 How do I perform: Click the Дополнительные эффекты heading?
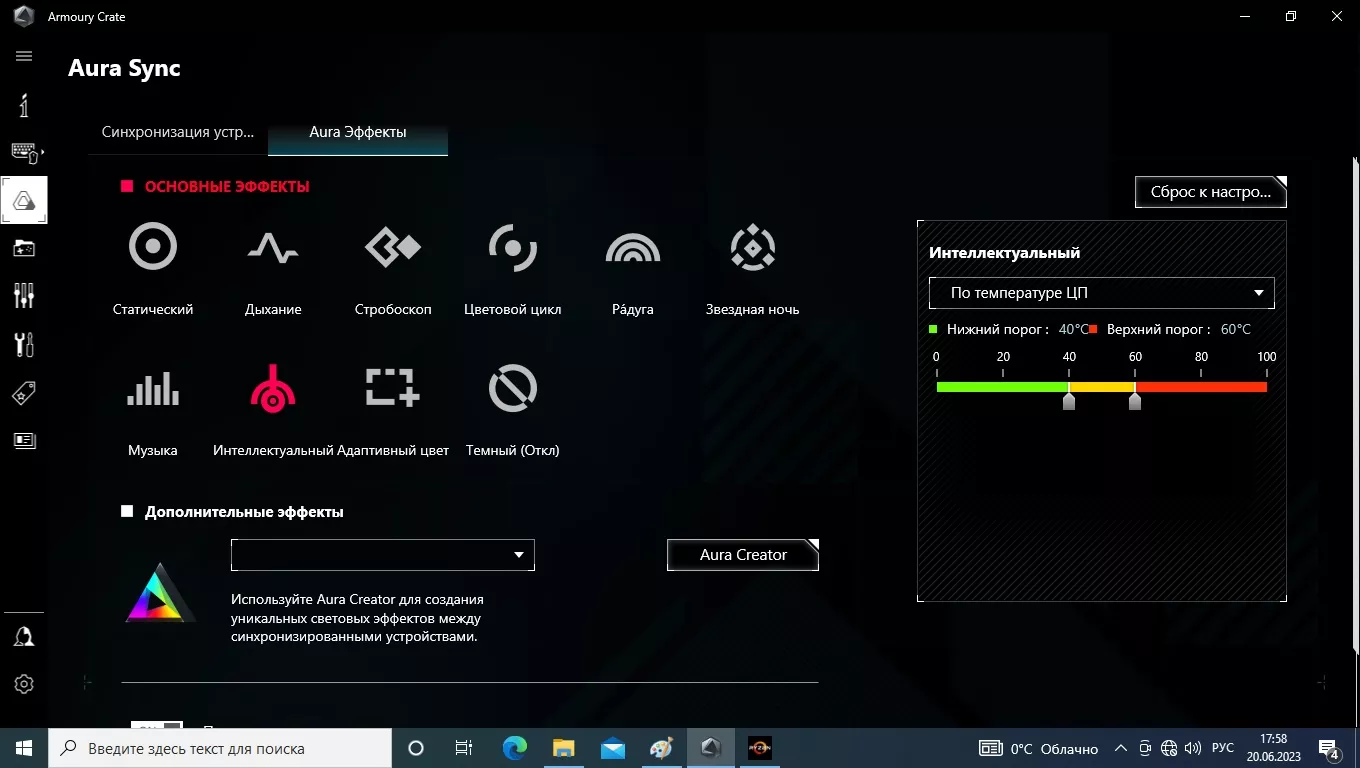coord(244,512)
